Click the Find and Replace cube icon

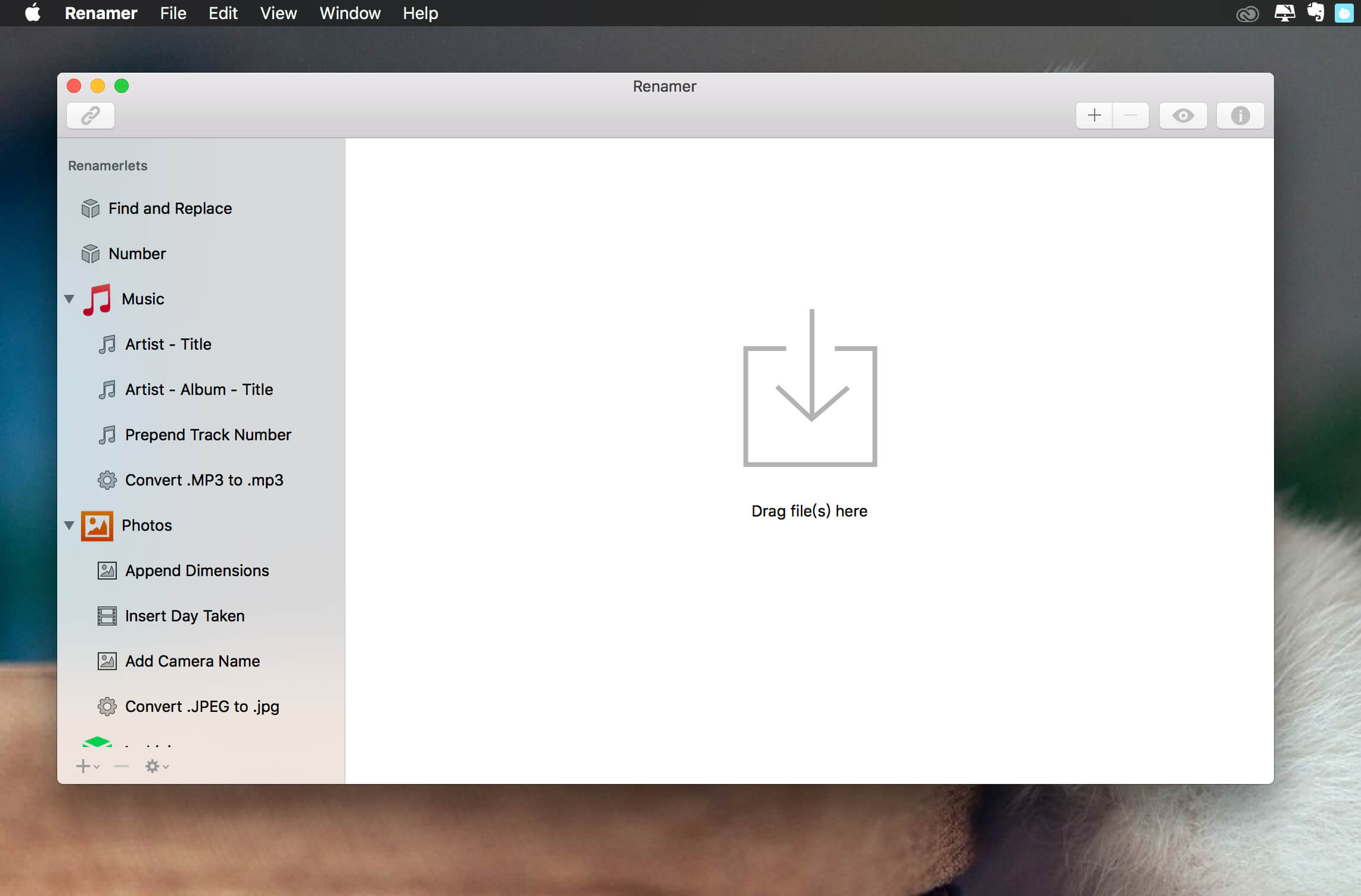pyautogui.click(x=91, y=209)
